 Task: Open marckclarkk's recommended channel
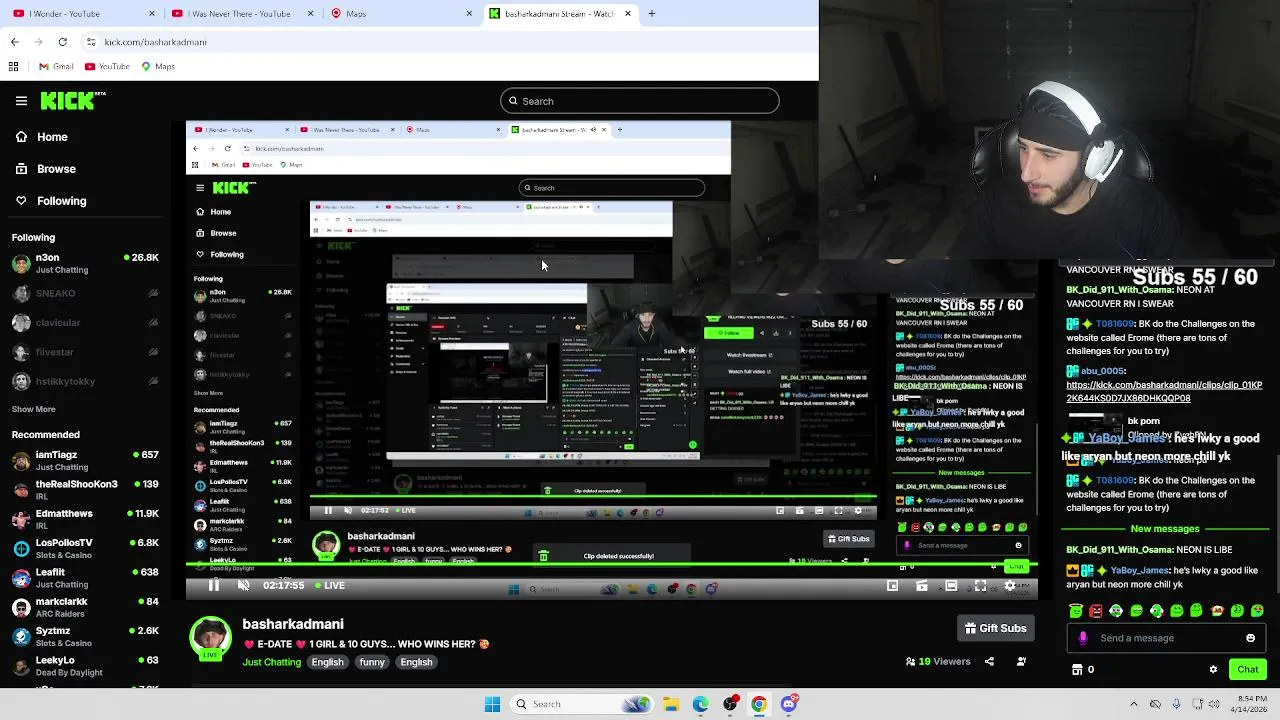click(86, 607)
